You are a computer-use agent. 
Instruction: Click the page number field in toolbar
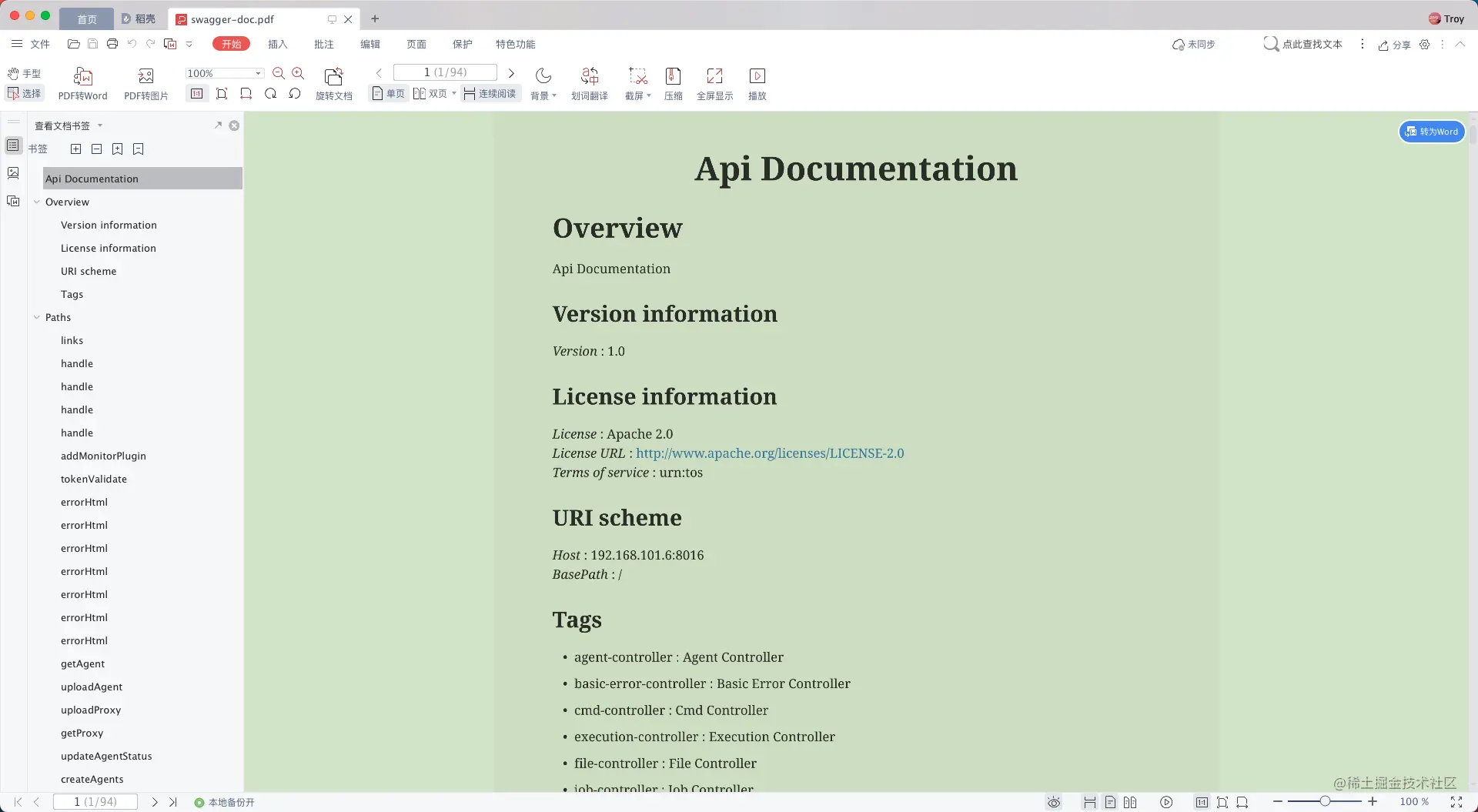(445, 72)
